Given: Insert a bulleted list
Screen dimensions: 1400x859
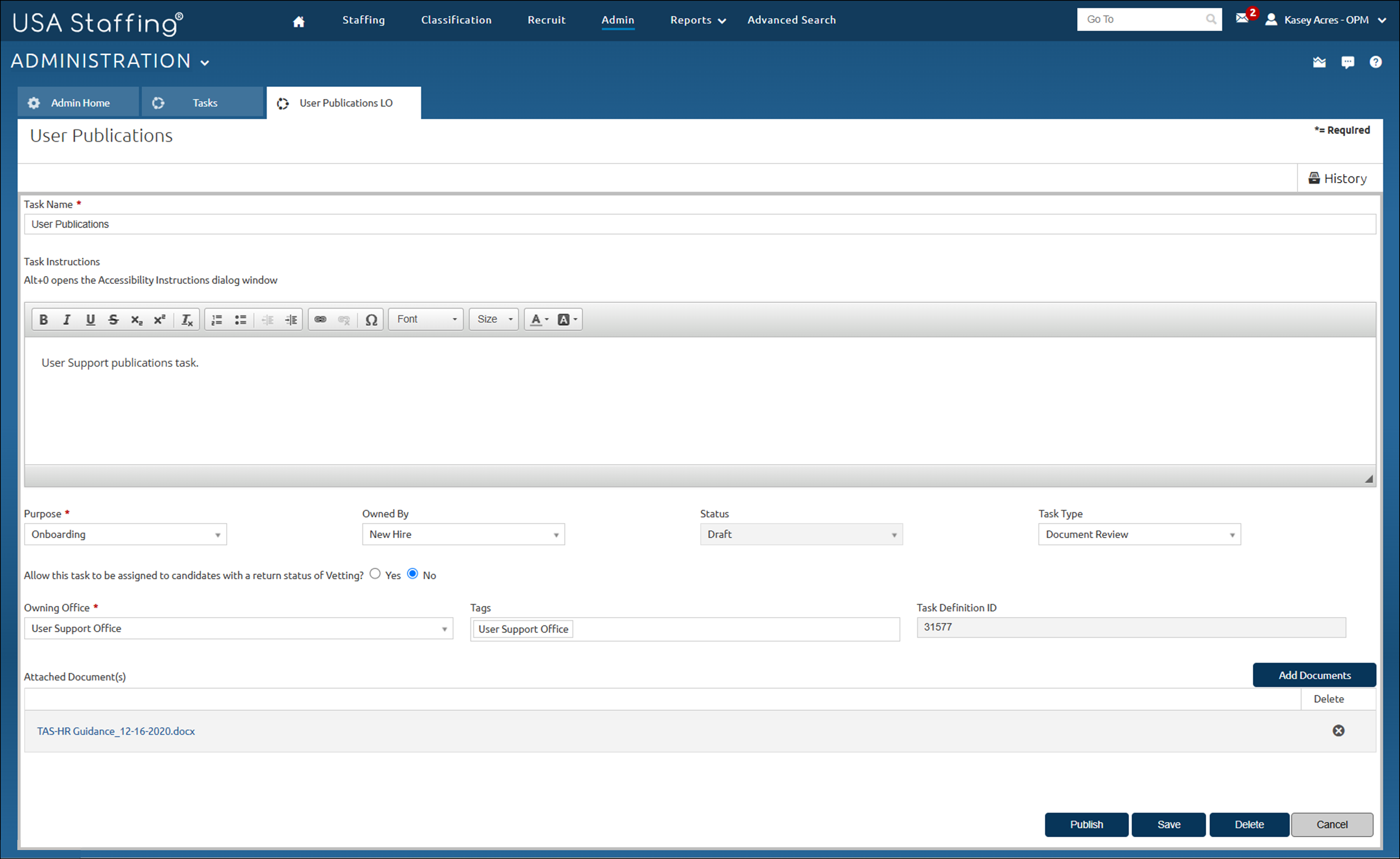Looking at the screenshot, I should (x=240, y=319).
